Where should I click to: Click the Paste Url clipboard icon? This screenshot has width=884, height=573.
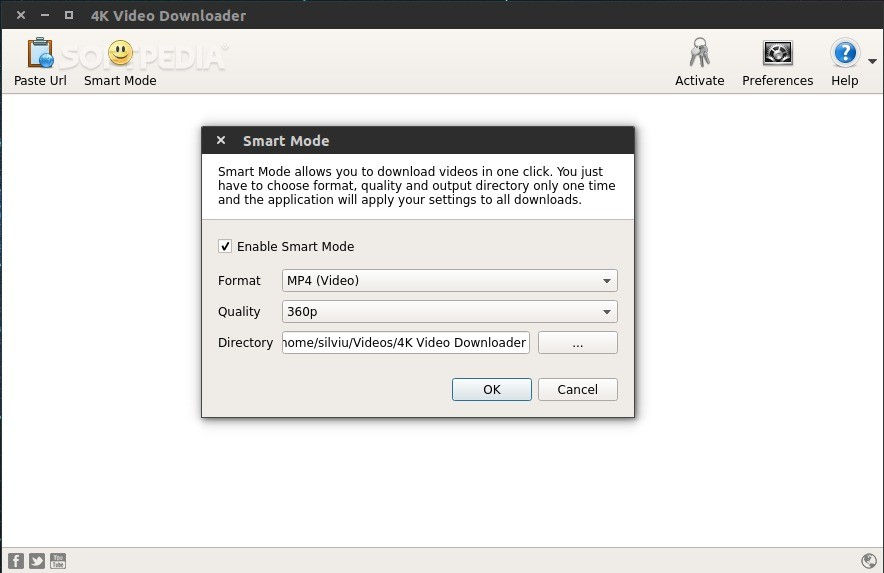coord(40,53)
